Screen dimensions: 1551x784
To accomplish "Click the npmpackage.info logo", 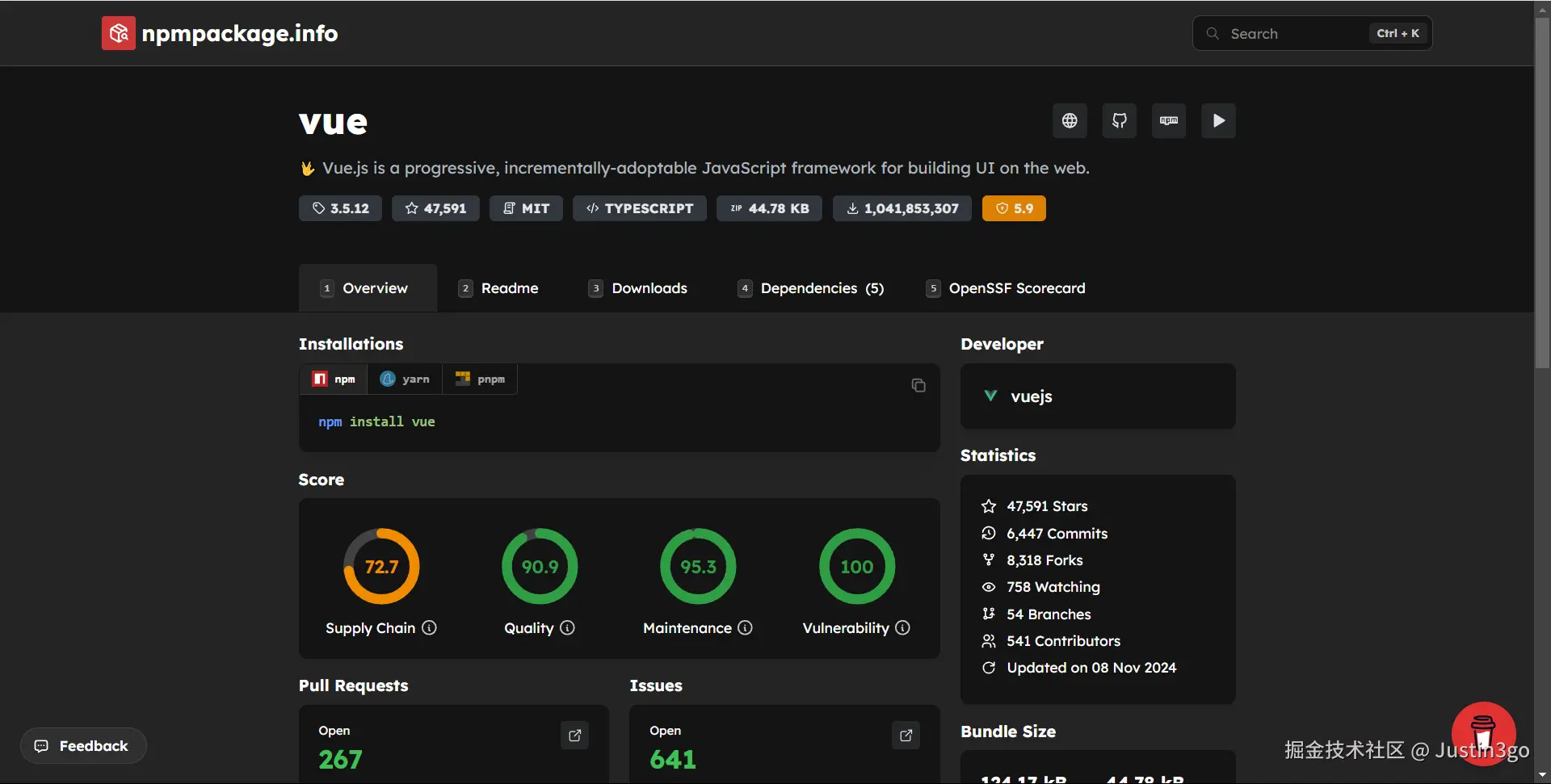I will 220,33.
